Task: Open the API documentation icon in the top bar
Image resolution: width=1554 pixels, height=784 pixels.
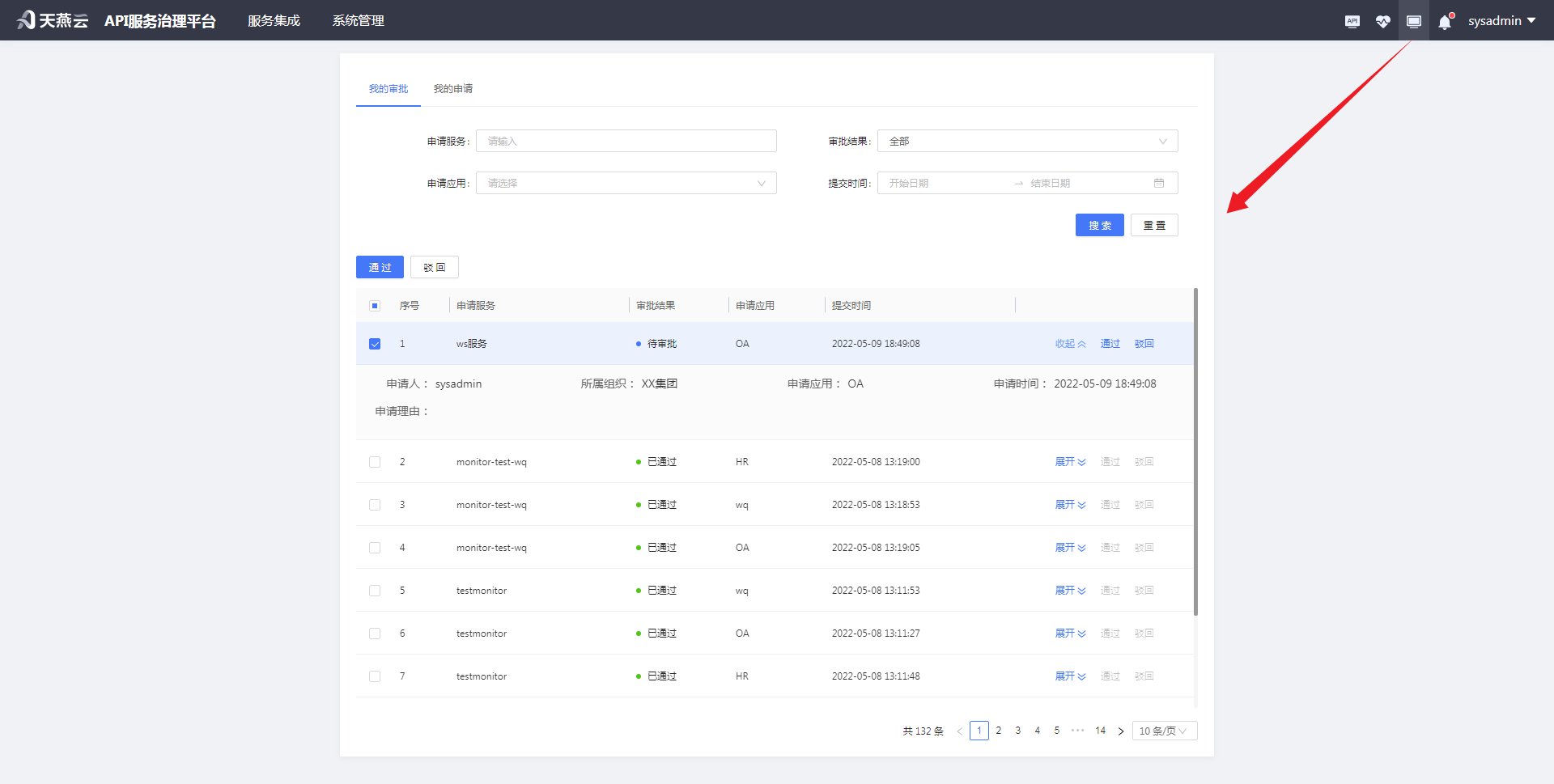Action: [x=1352, y=20]
